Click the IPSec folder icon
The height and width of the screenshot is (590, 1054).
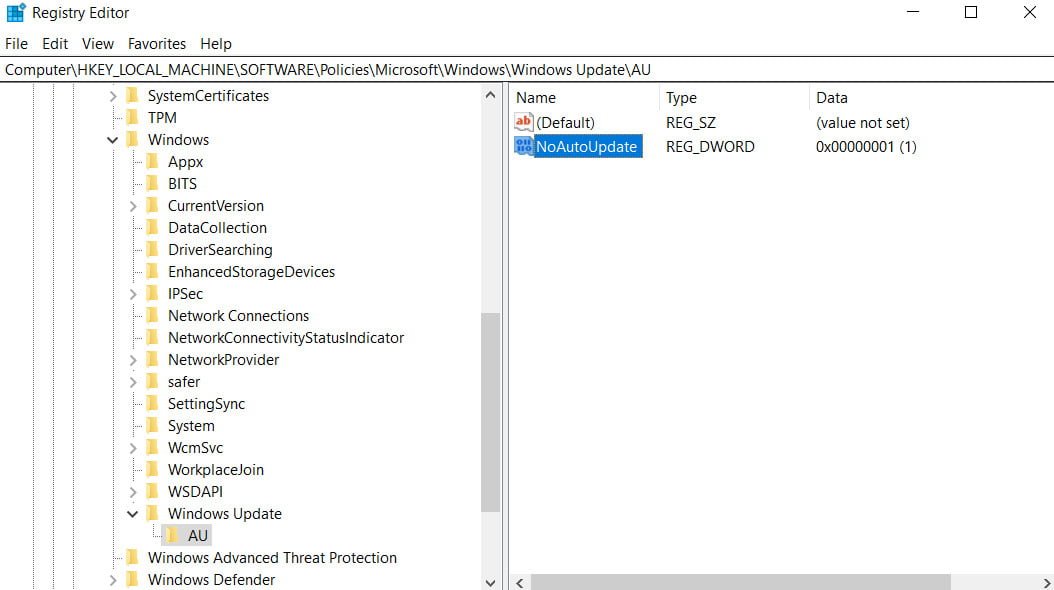point(153,294)
